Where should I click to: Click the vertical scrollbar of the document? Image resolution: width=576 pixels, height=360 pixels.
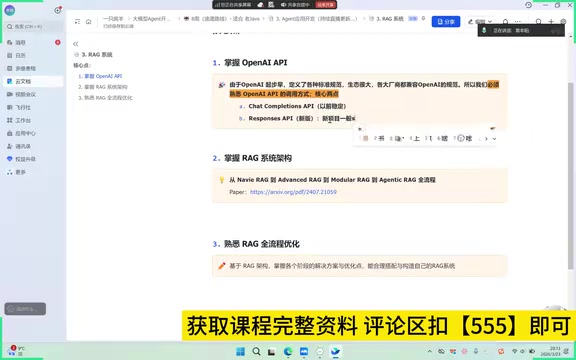click(570, 176)
